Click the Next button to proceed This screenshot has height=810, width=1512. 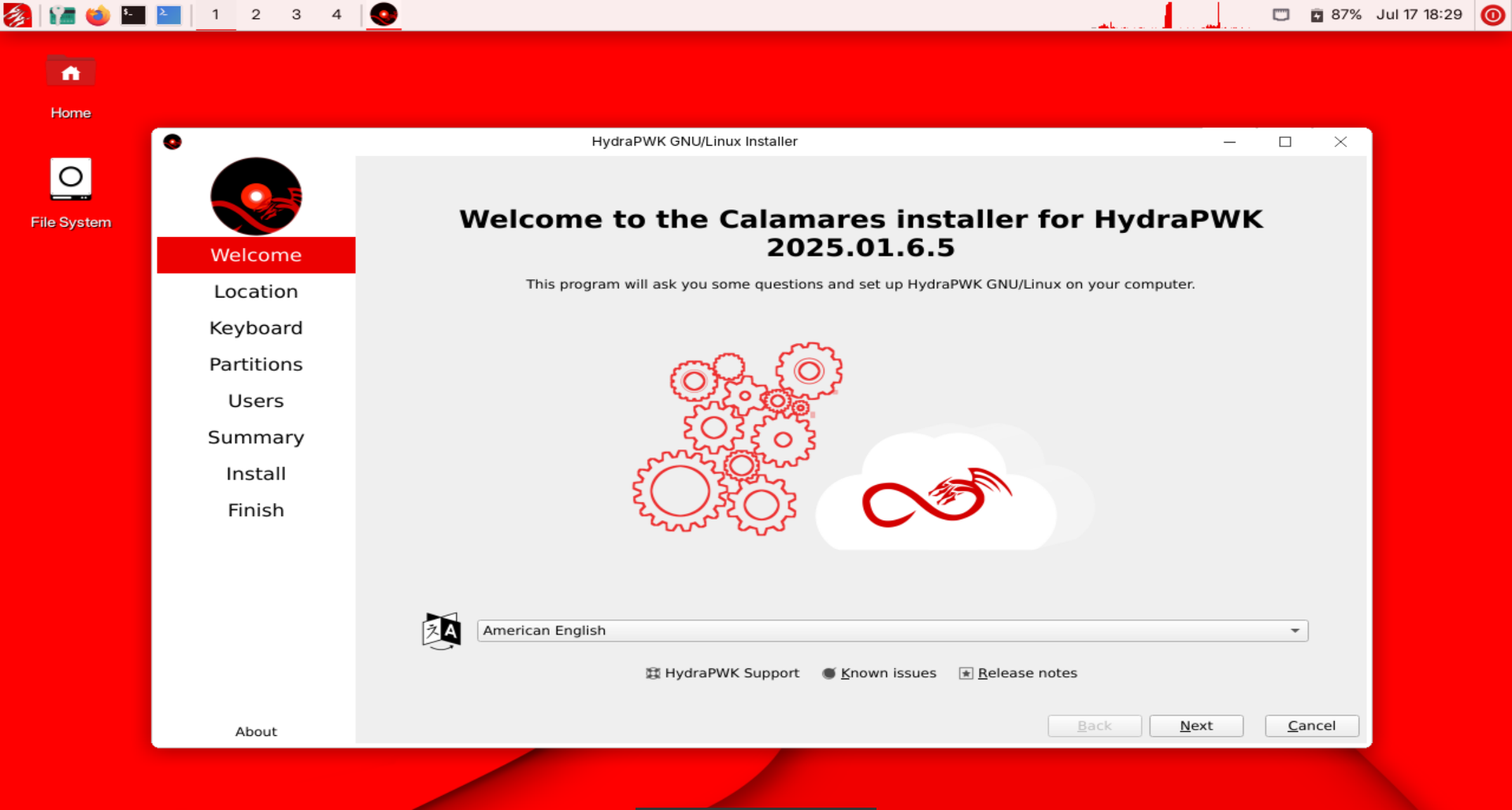(1196, 726)
